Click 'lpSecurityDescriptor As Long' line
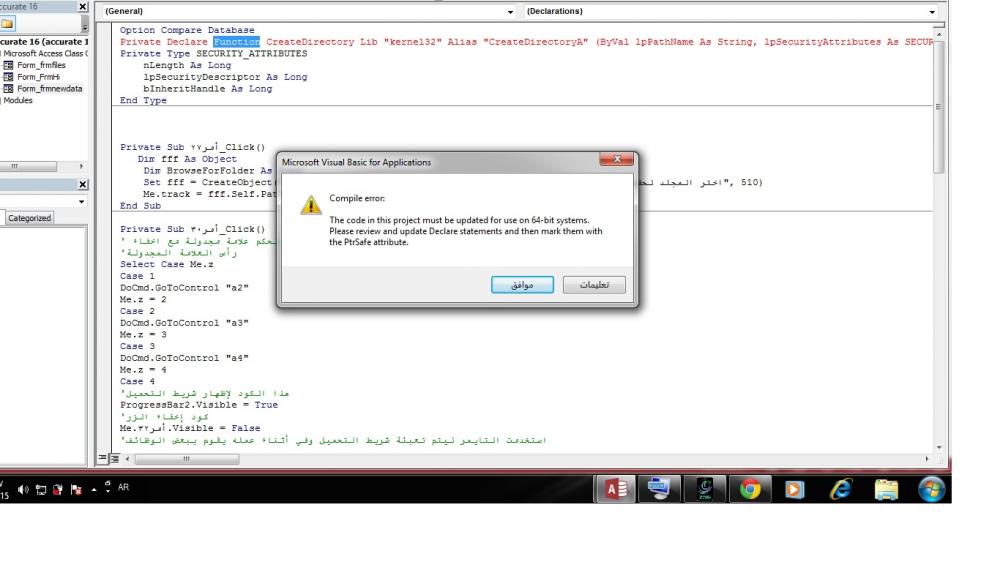Image resolution: width=1000 pixels, height=562 pixels. (225, 77)
